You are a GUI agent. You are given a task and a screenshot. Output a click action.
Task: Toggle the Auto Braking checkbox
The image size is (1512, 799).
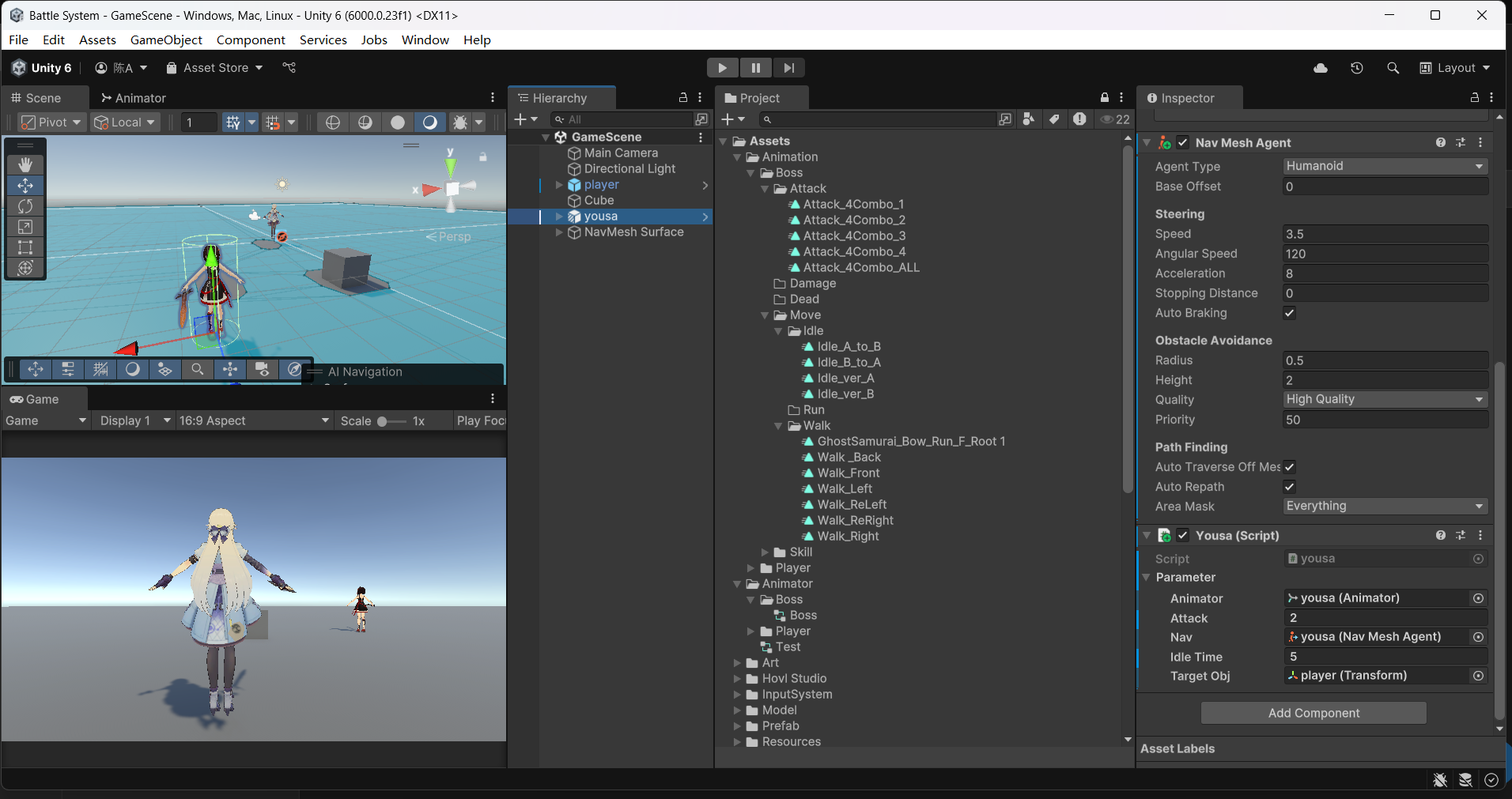click(x=1289, y=313)
